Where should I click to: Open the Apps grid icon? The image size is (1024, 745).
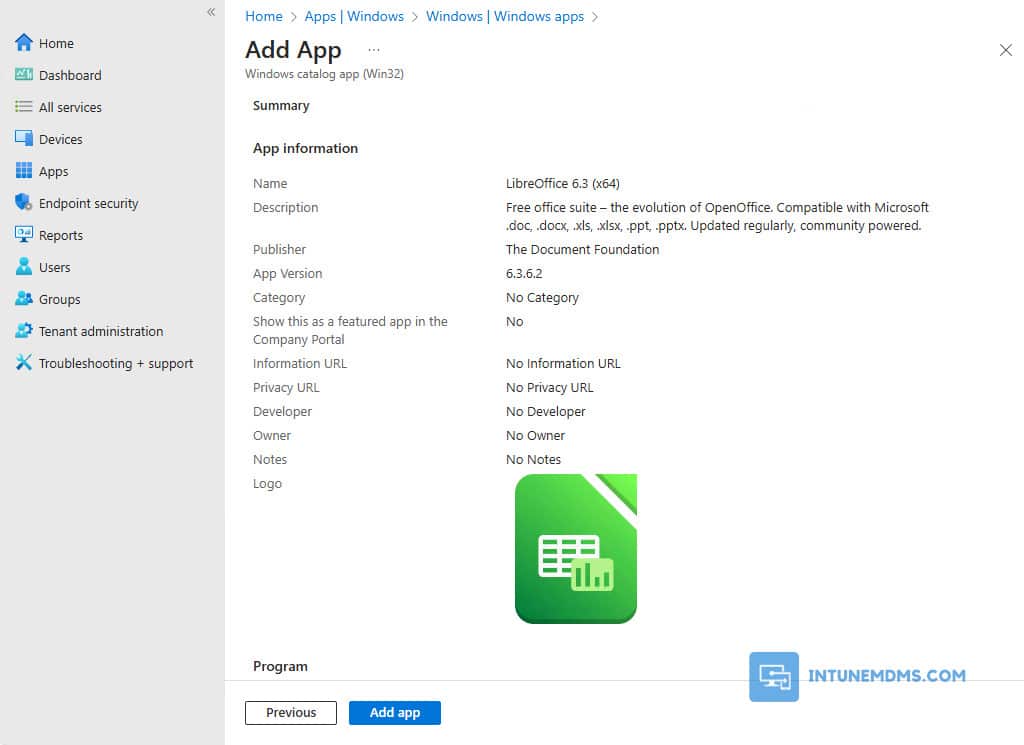click(x=24, y=170)
